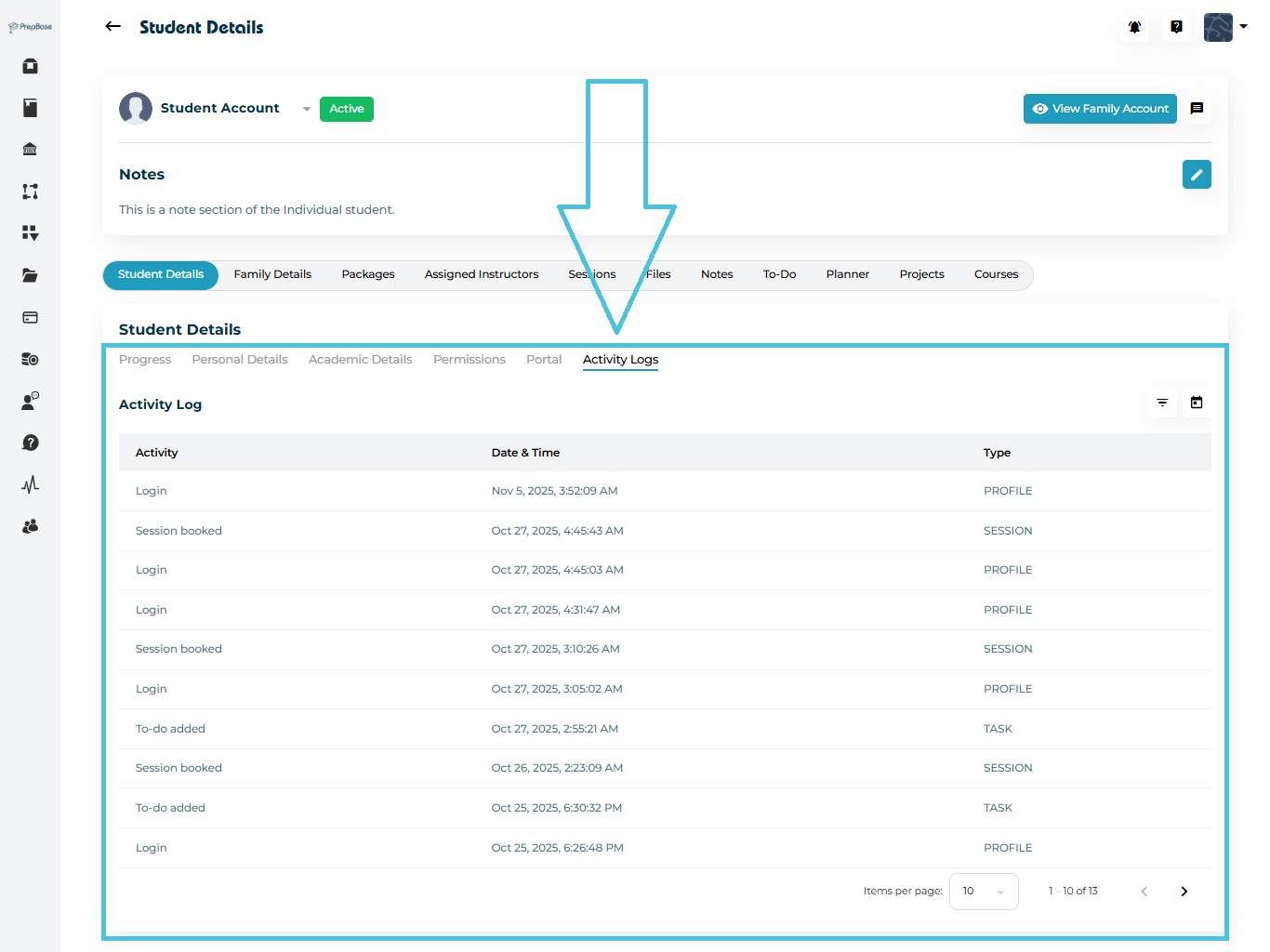Open the question mark sidebar icon

point(30,443)
